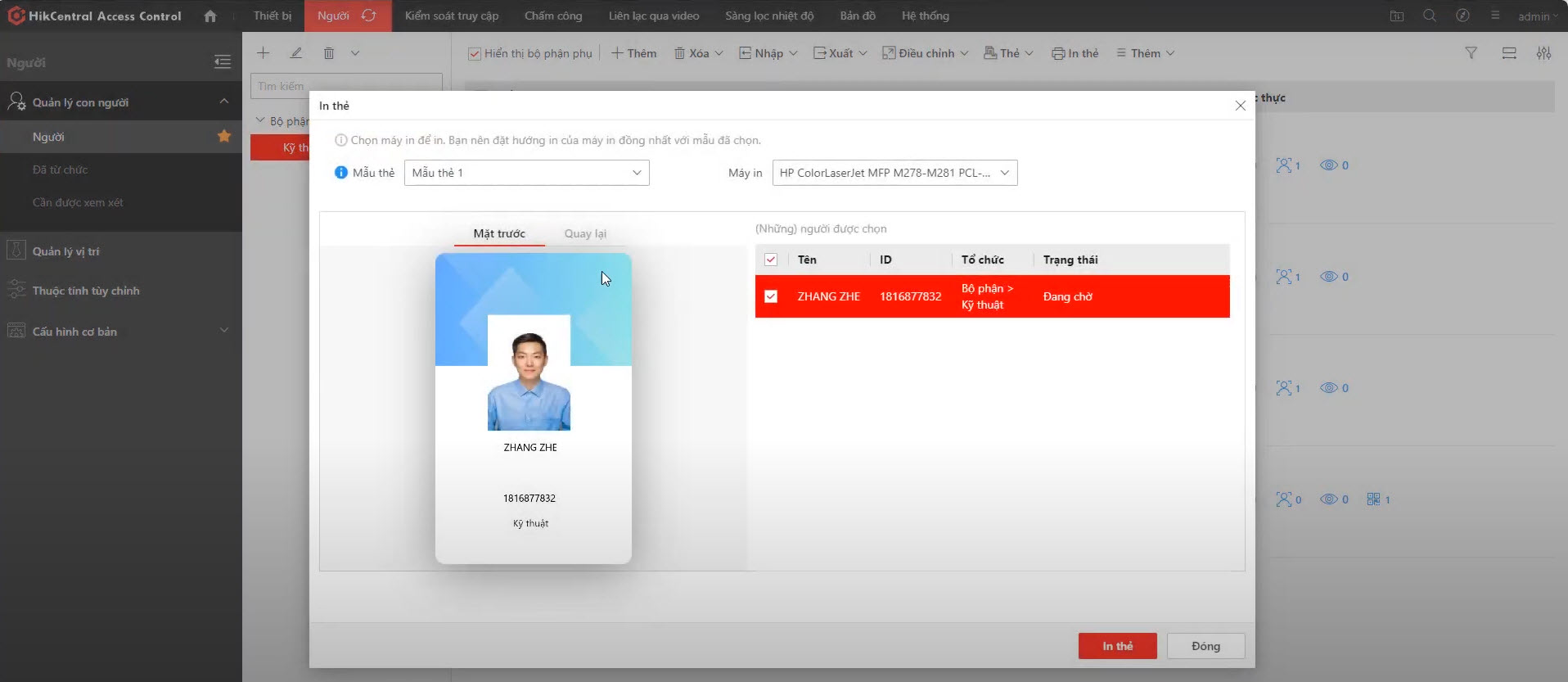
Task: Click the home icon in top bar
Action: pyautogui.click(x=210, y=16)
